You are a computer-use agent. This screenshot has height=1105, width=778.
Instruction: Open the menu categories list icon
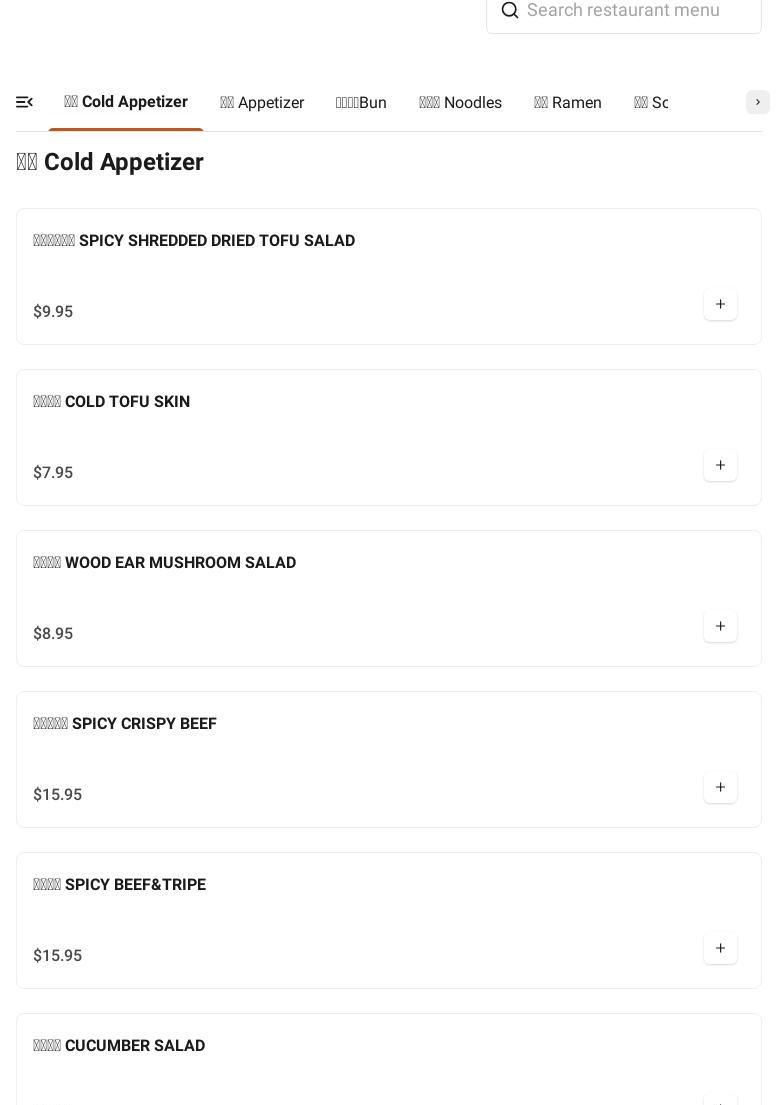click(x=25, y=102)
